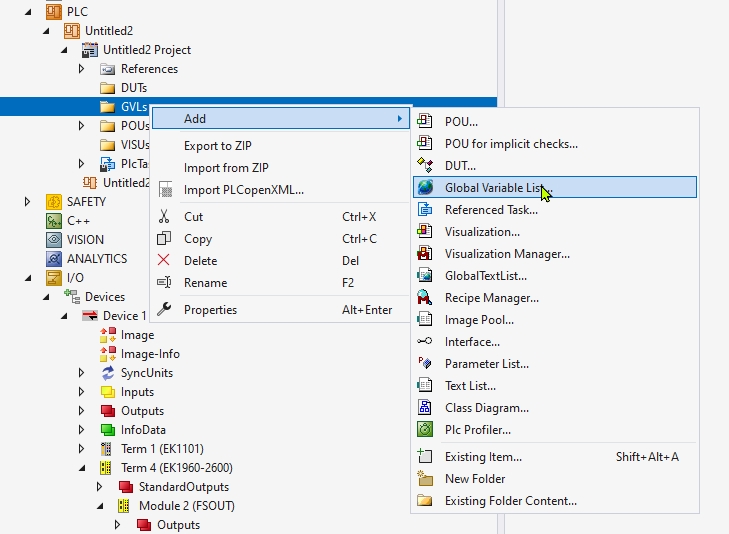
Task: Click the VISION eye icon
Action: click(x=54, y=240)
